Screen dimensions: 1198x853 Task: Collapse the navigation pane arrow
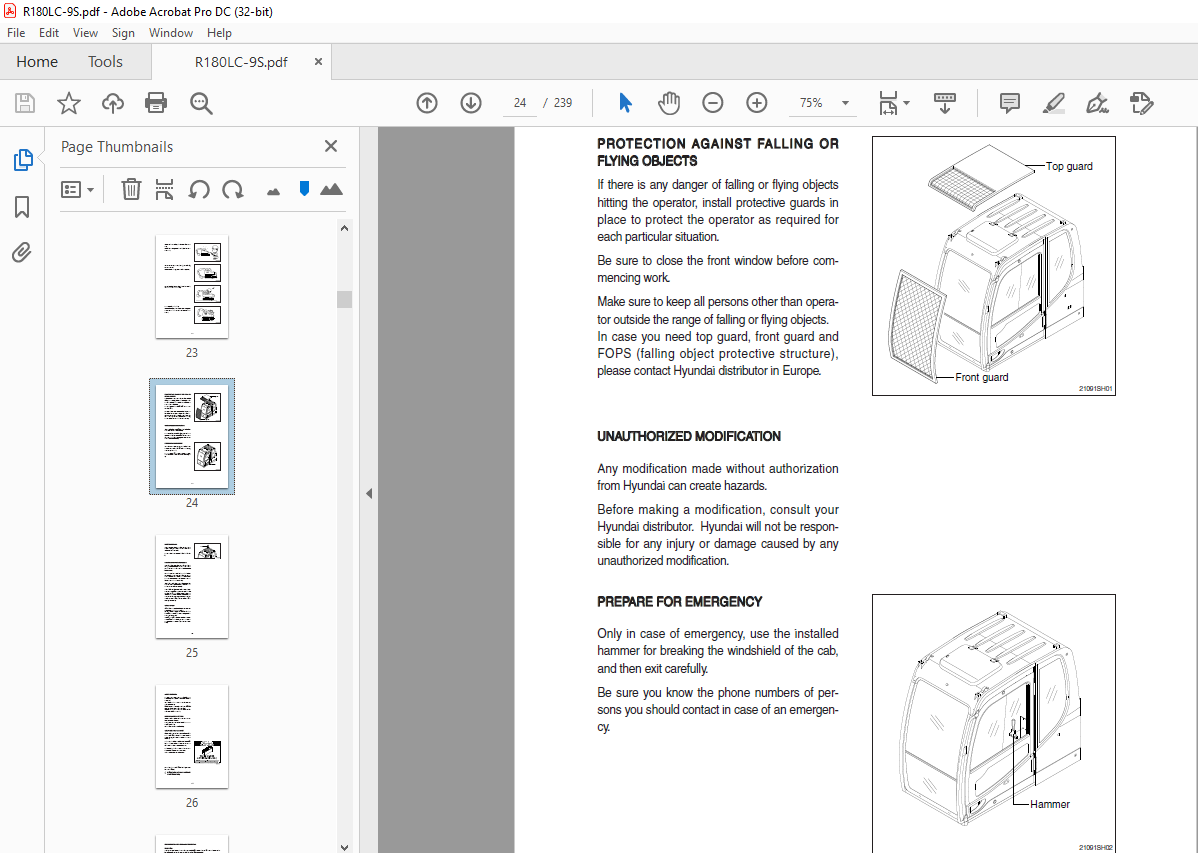tap(368, 493)
